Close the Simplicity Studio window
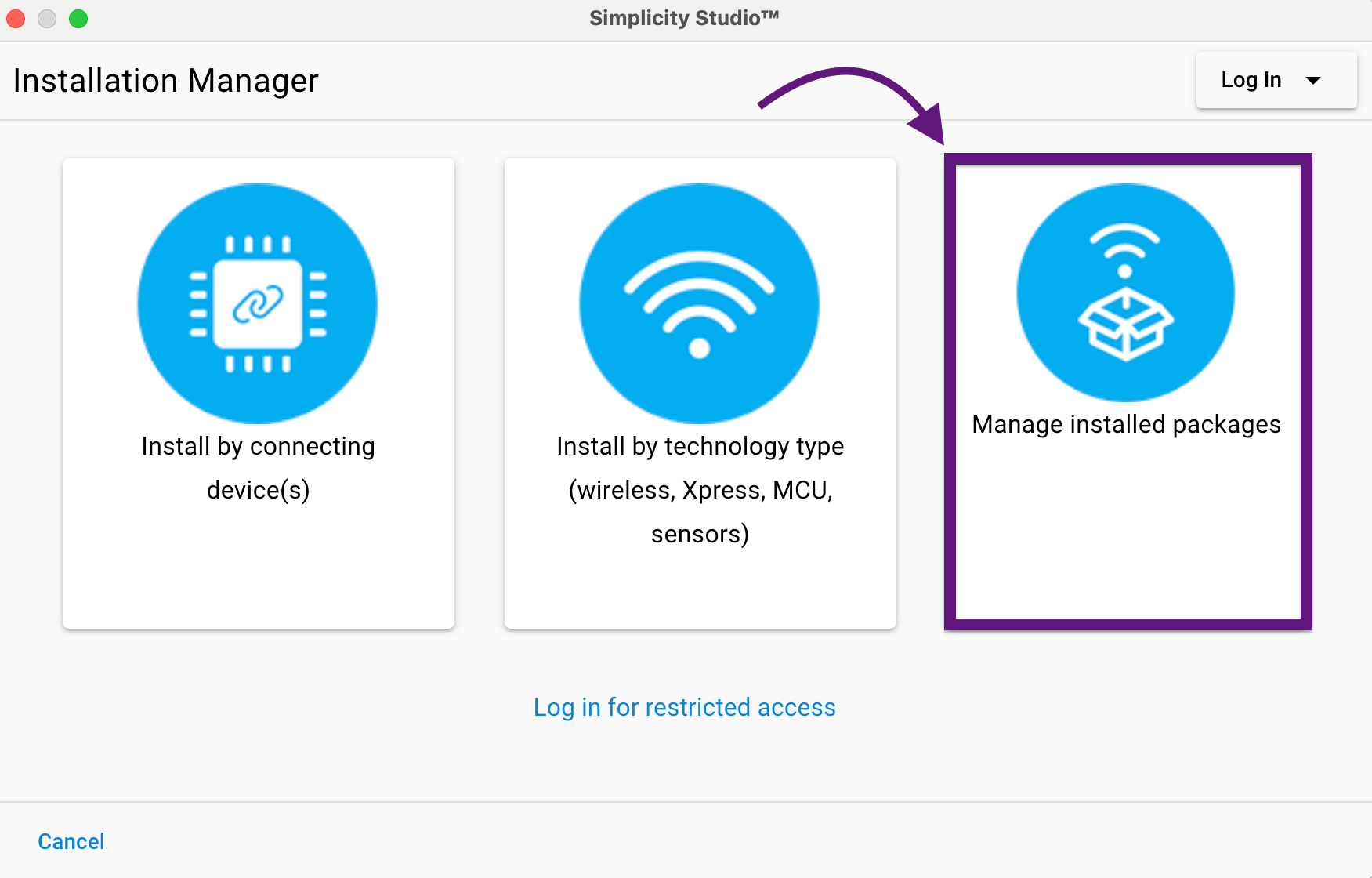This screenshot has height=878, width=1372. (x=16, y=19)
